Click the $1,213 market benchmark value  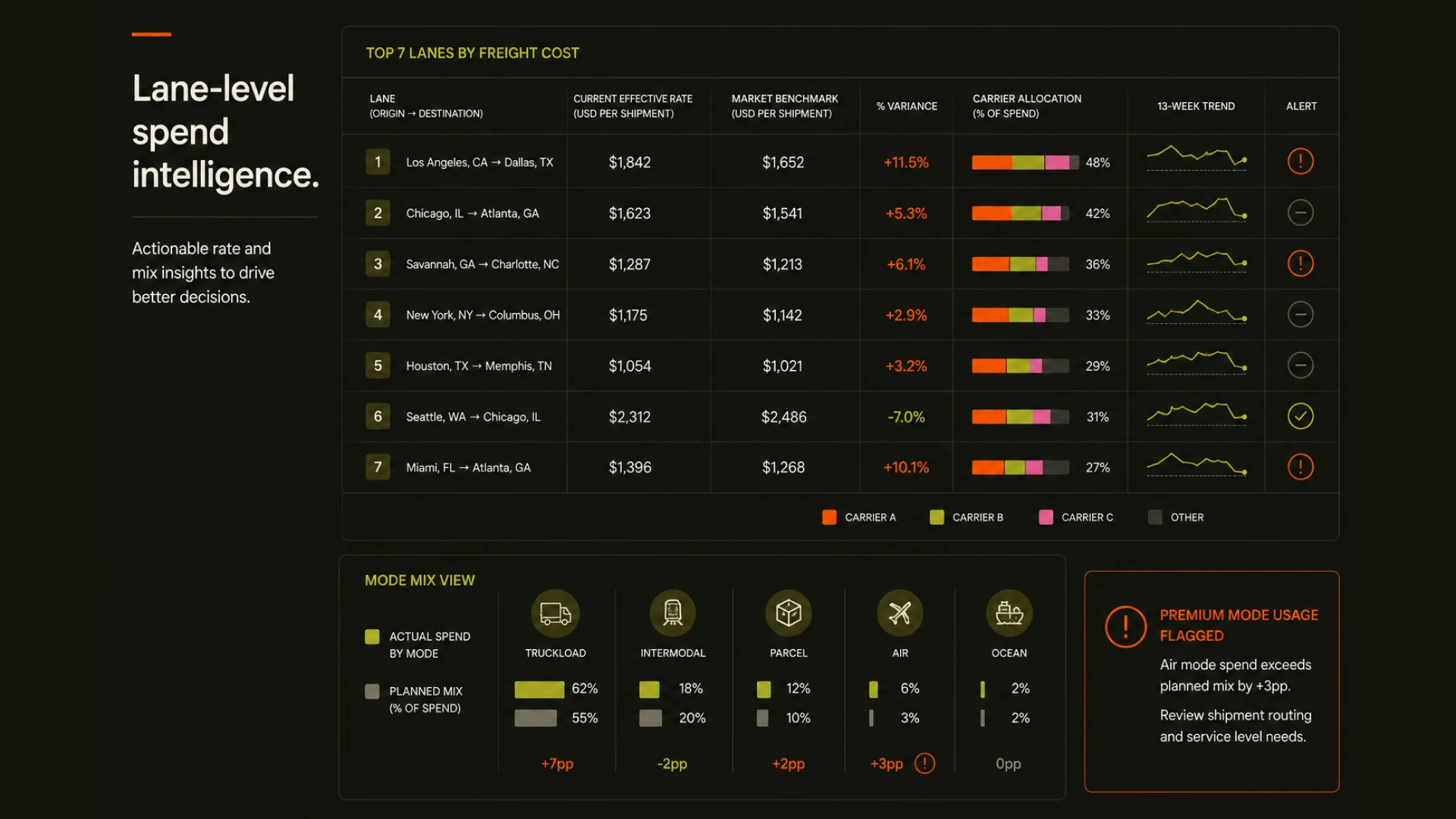[x=782, y=264]
